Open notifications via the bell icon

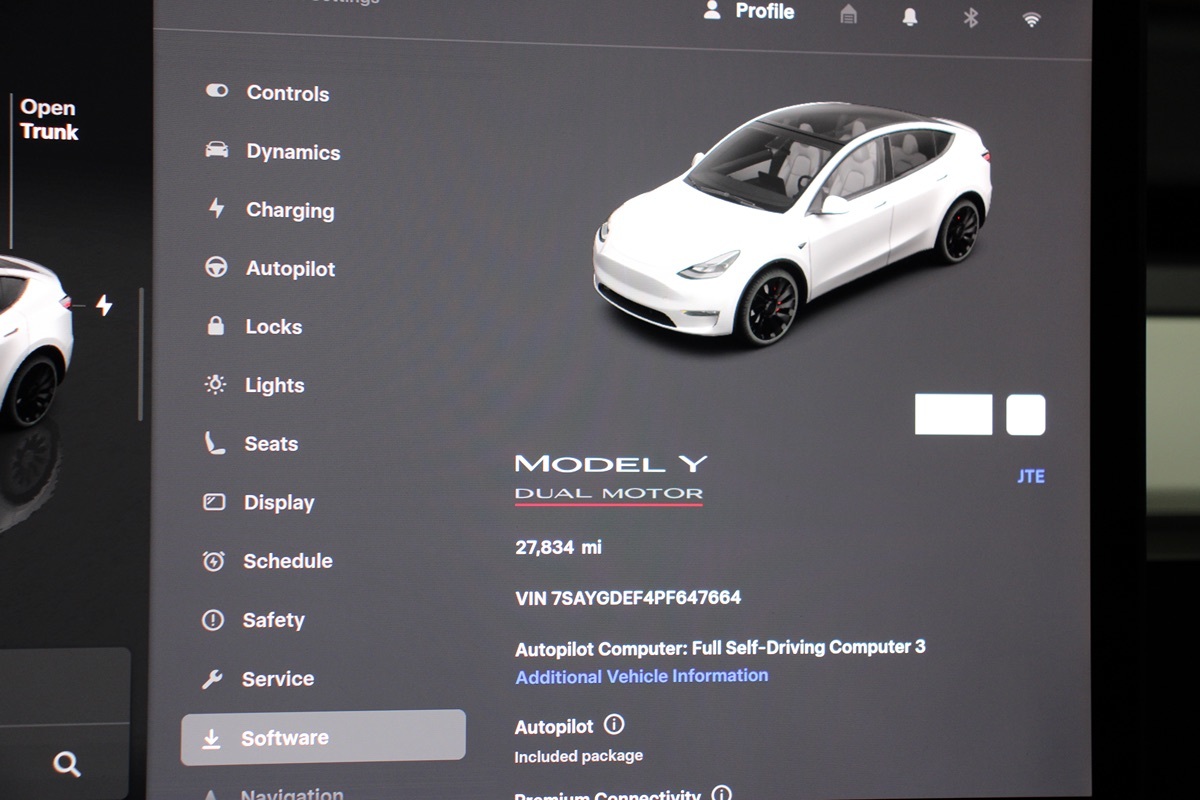(x=909, y=16)
